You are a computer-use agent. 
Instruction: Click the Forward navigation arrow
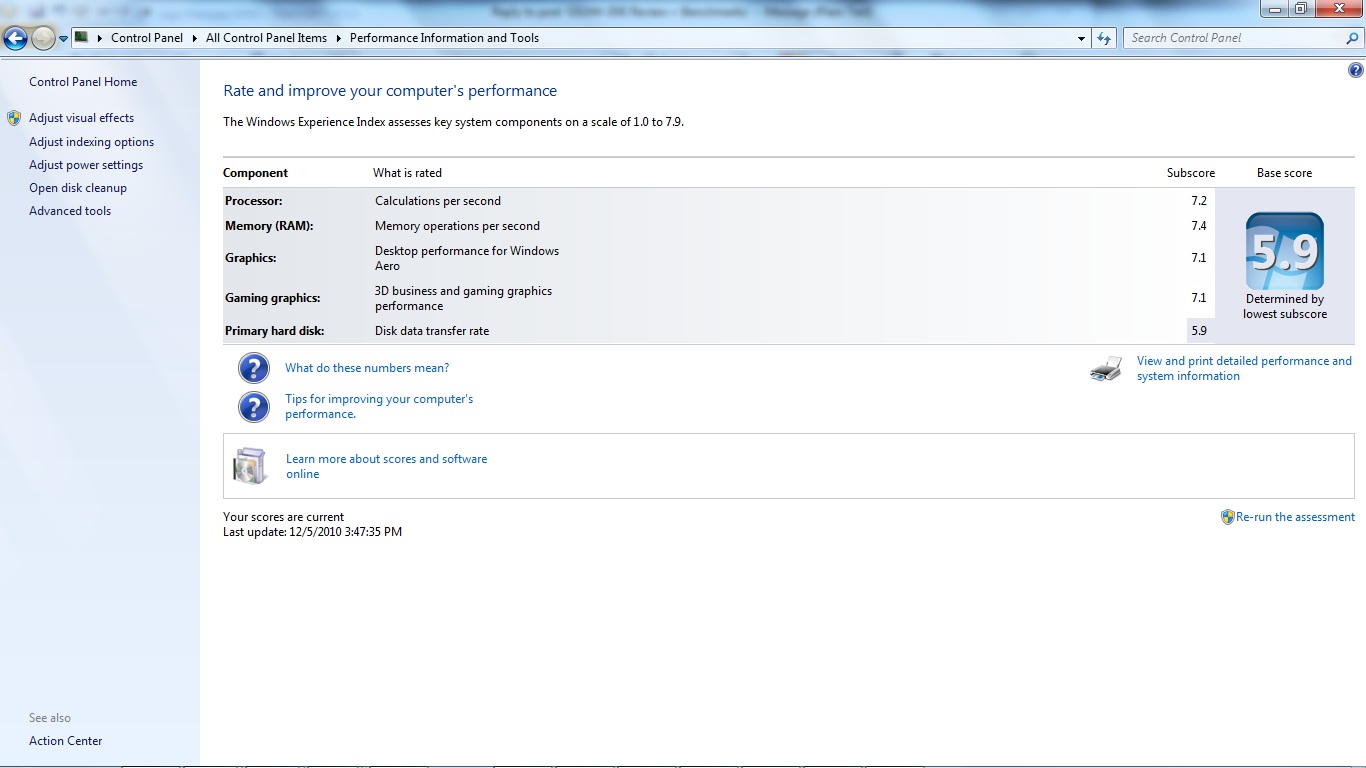click(x=43, y=39)
